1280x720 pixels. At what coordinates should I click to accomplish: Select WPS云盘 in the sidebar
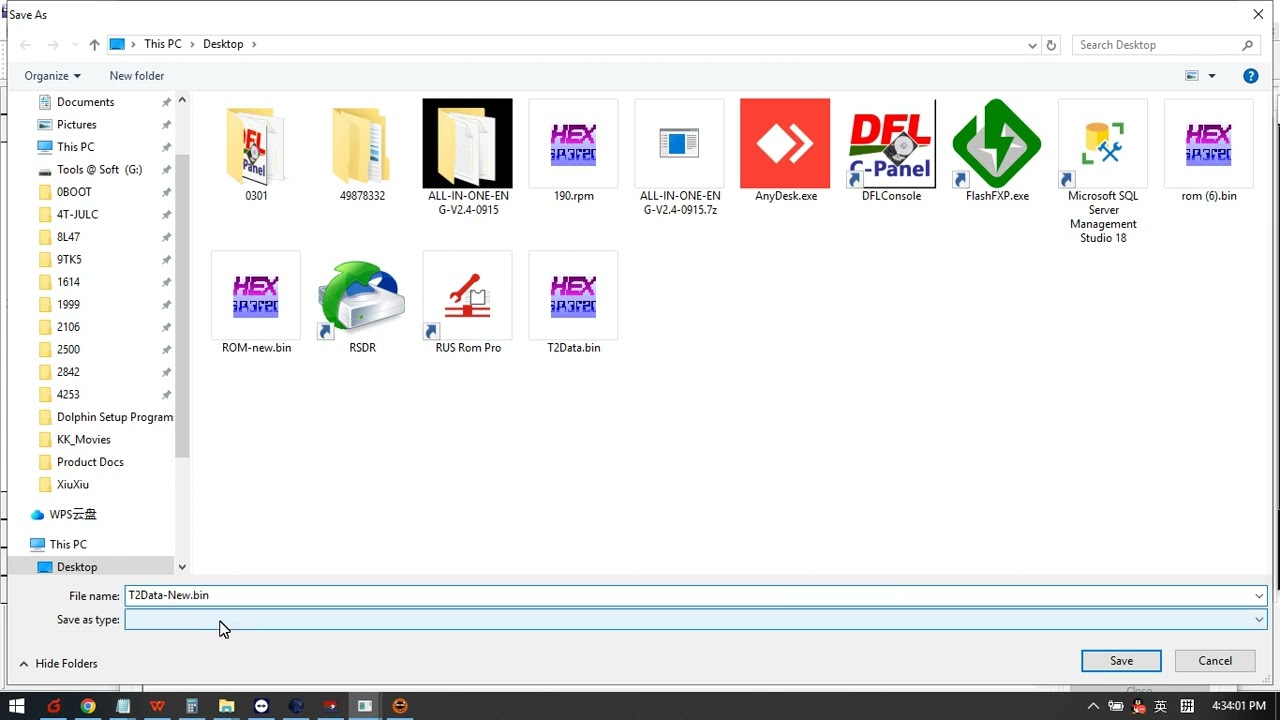coord(73,515)
